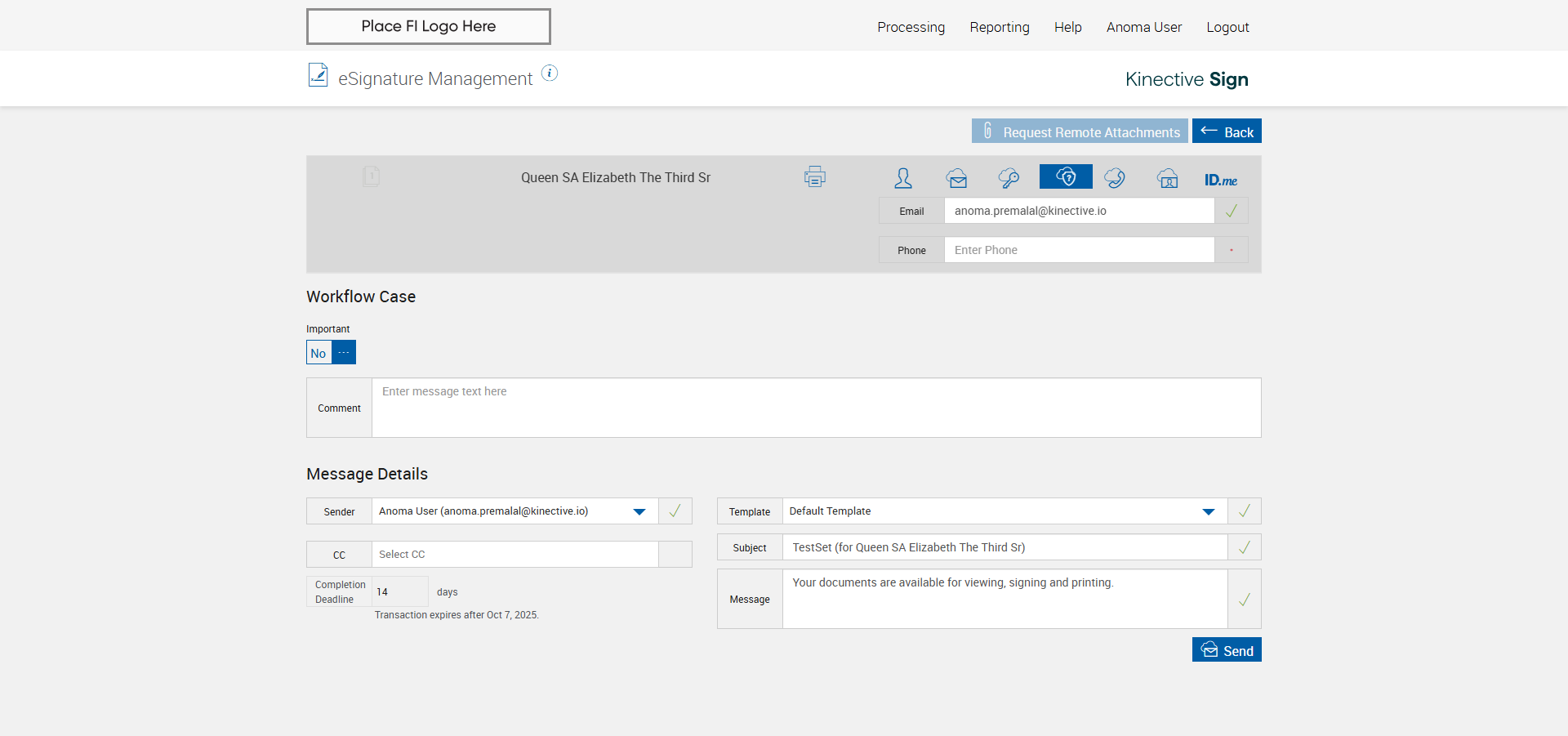Select the ID.me verification option
Screen dimensions: 1568x736
click(x=1220, y=180)
